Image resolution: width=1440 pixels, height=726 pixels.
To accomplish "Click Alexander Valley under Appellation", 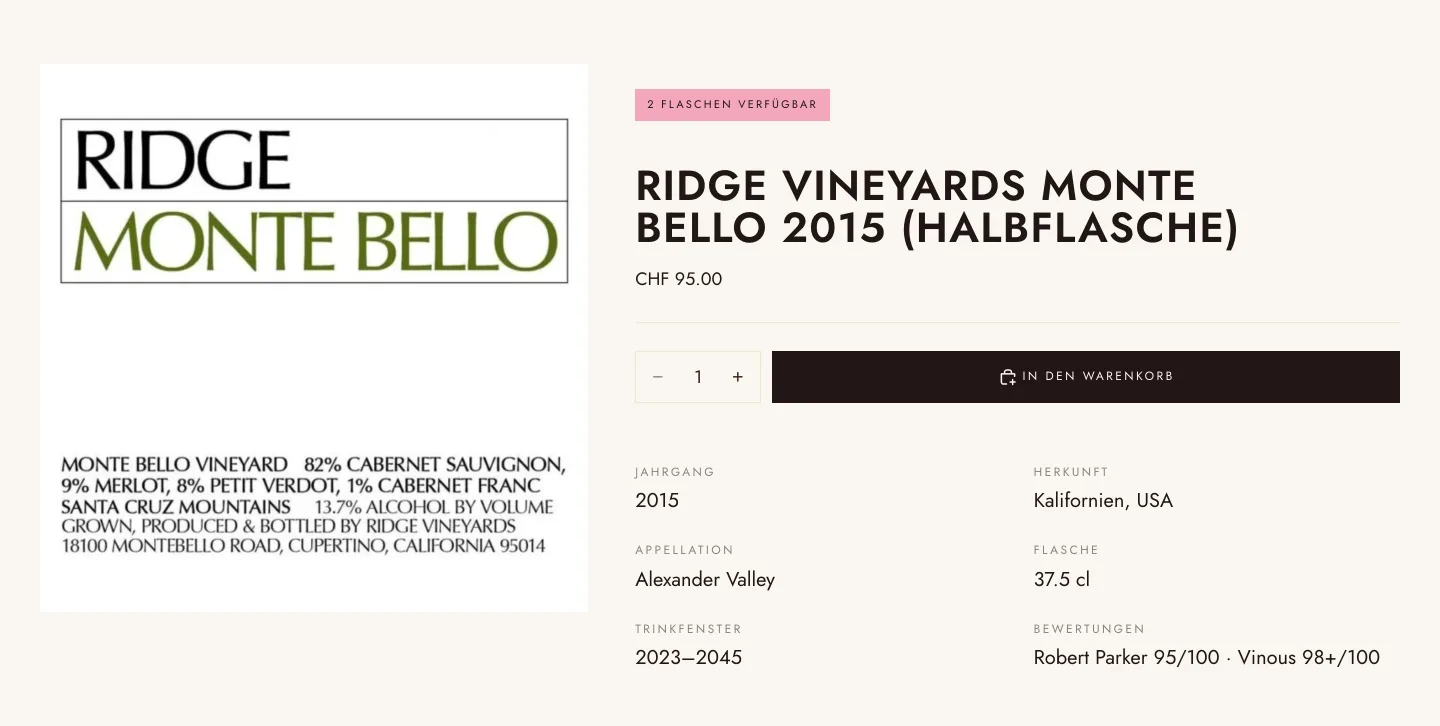I will click(x=705, y=579).
